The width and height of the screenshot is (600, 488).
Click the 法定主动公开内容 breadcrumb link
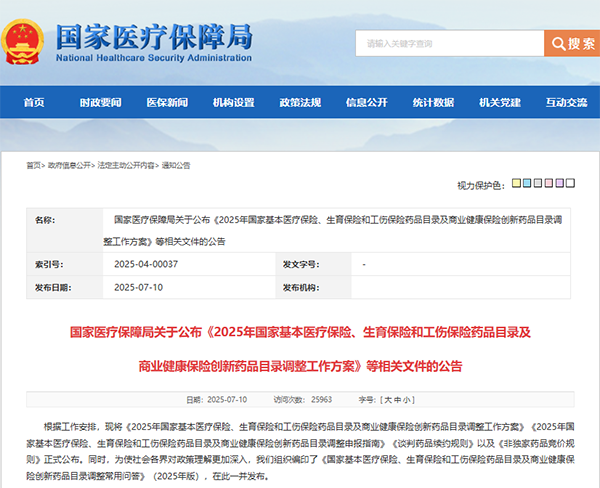(126, 165)
